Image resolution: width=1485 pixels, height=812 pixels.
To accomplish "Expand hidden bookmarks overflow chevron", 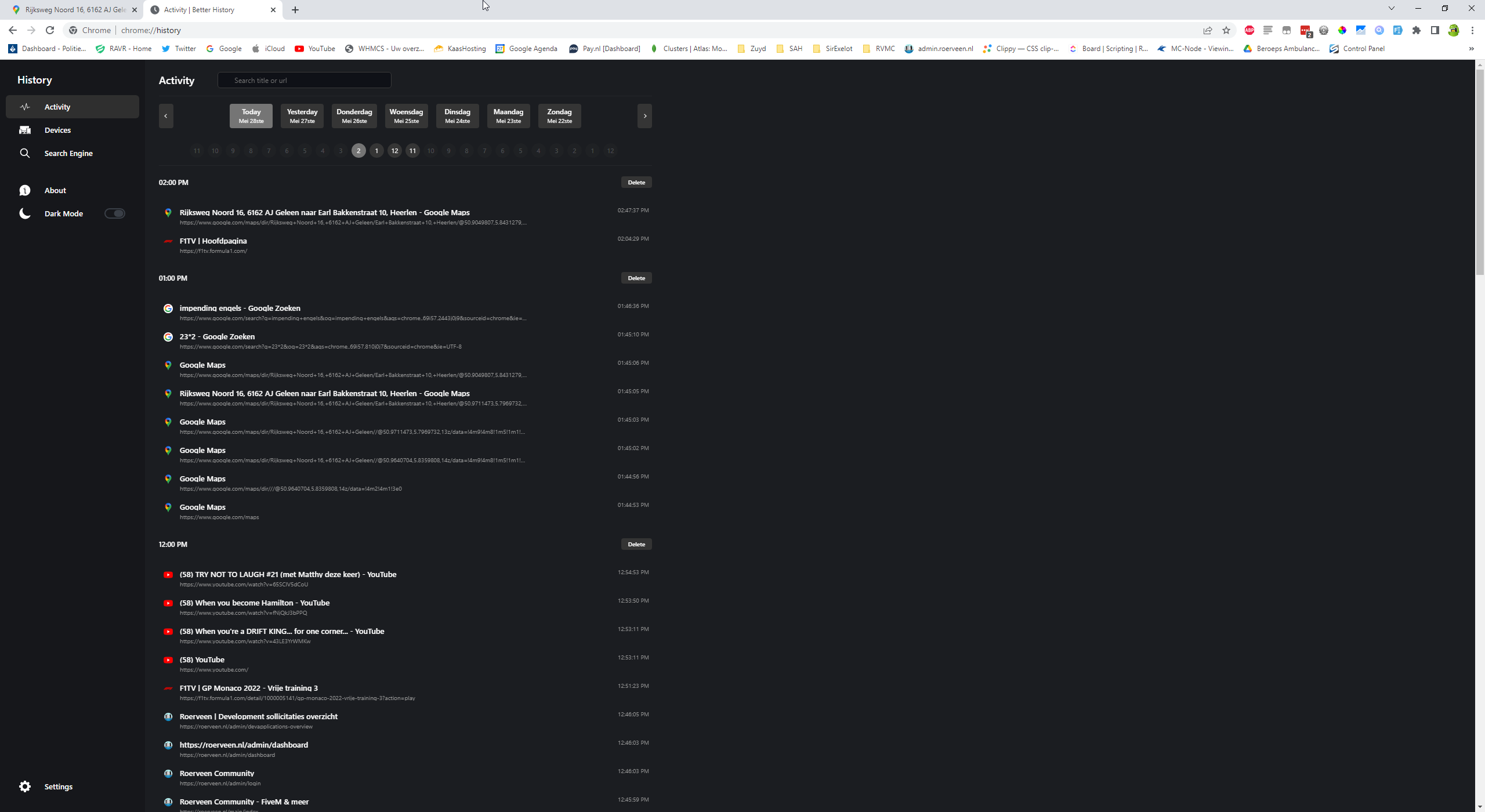I will (1471, 49).
